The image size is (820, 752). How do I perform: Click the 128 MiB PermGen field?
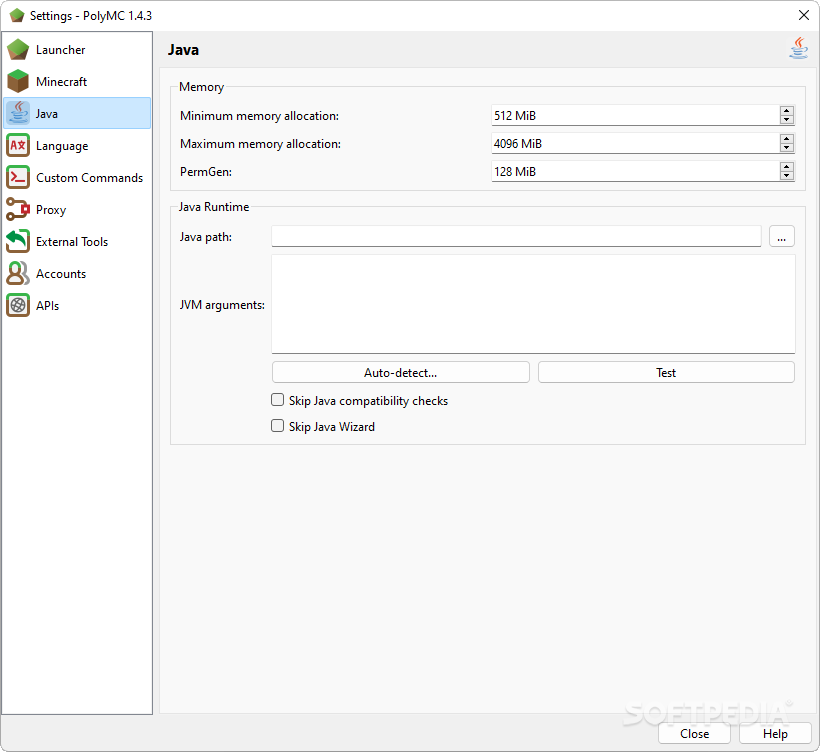pos(635,172)
